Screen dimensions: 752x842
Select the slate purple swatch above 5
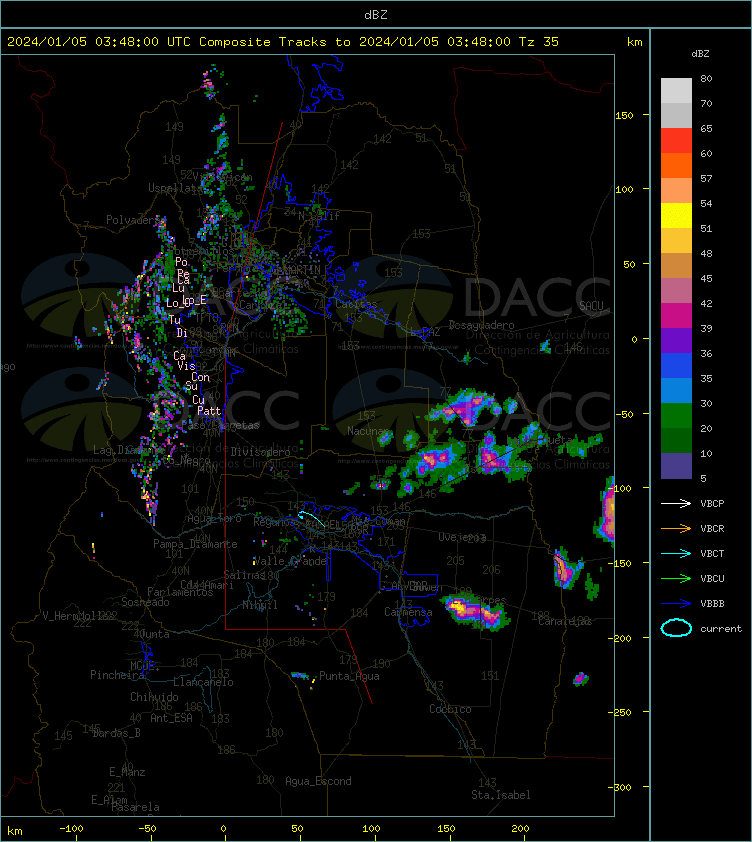coord(676,466)
